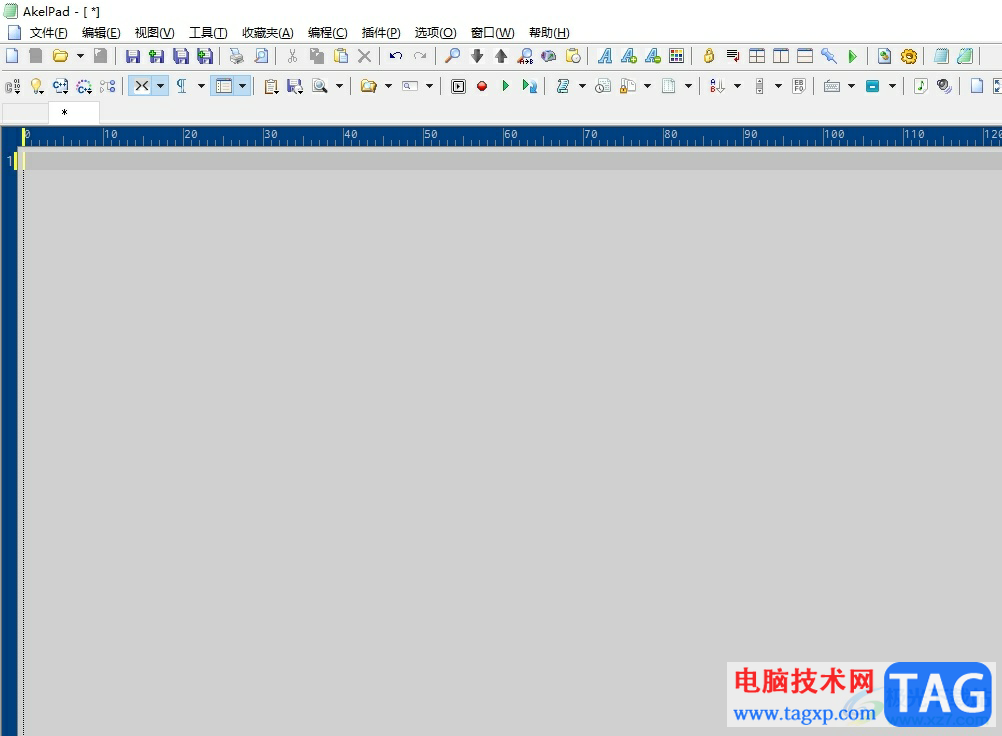
Task: Expand dropdown next to the X-shaped button
Action: (160, 86)
